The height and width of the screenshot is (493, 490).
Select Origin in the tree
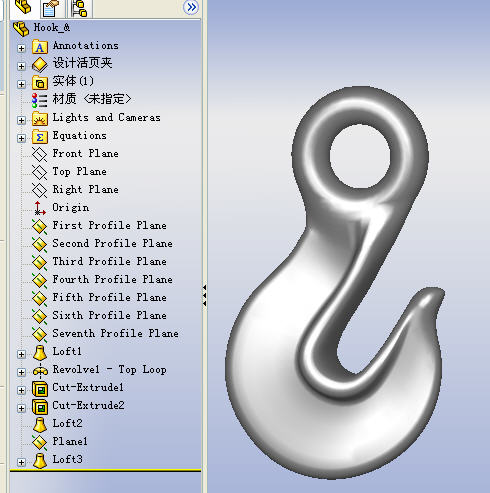(71, 207)
